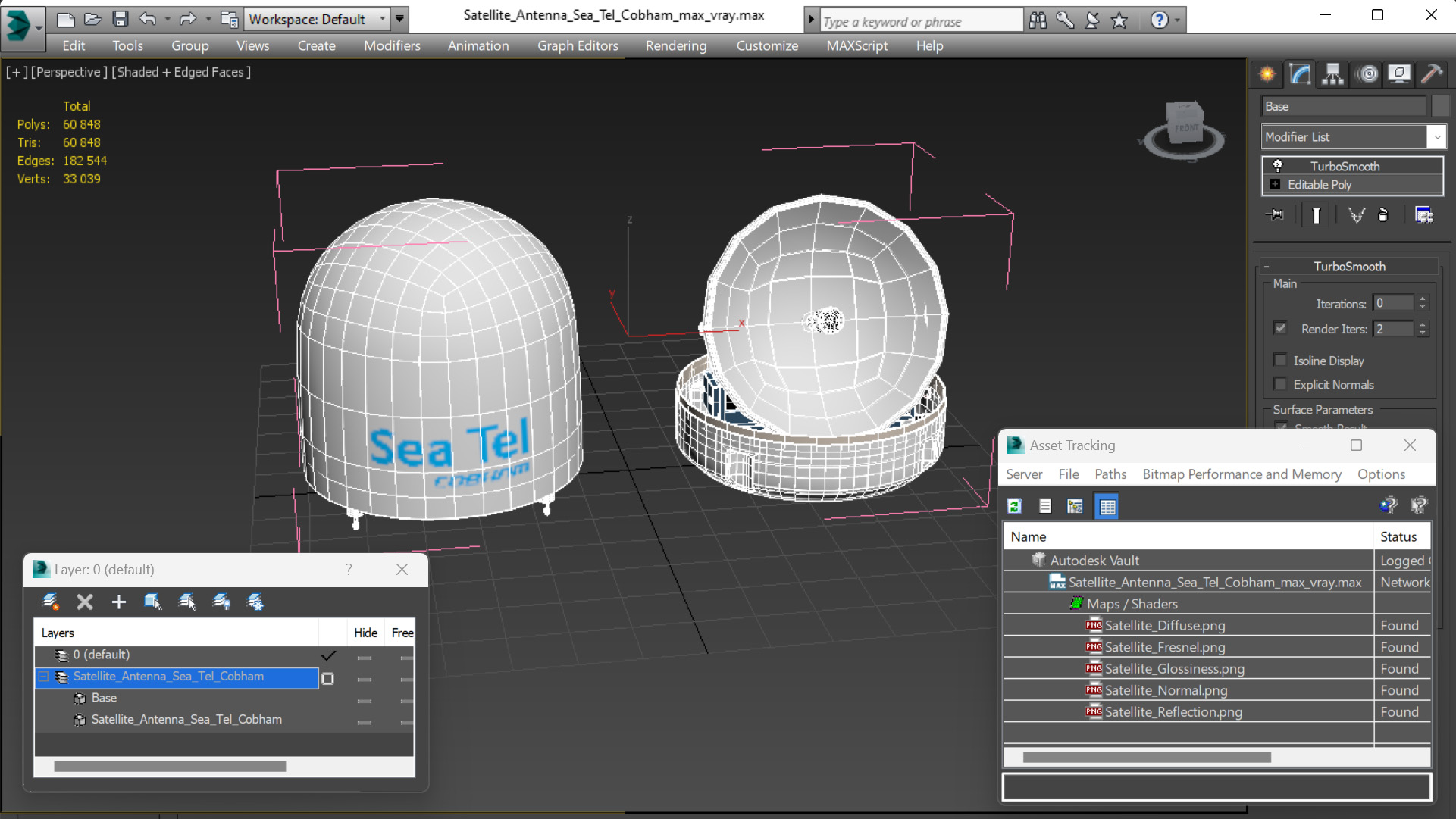Open Paths menu in Asset Tracking
Image resolution: width=1456 pixels, height=819 pixels.
(x=1110, y=474)
